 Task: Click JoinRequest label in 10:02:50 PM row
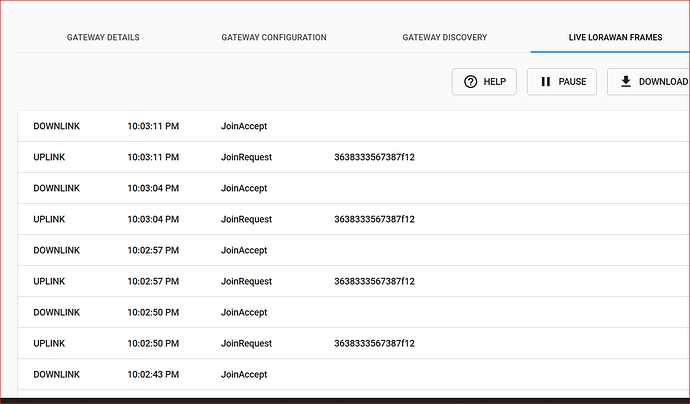(246, 343)
